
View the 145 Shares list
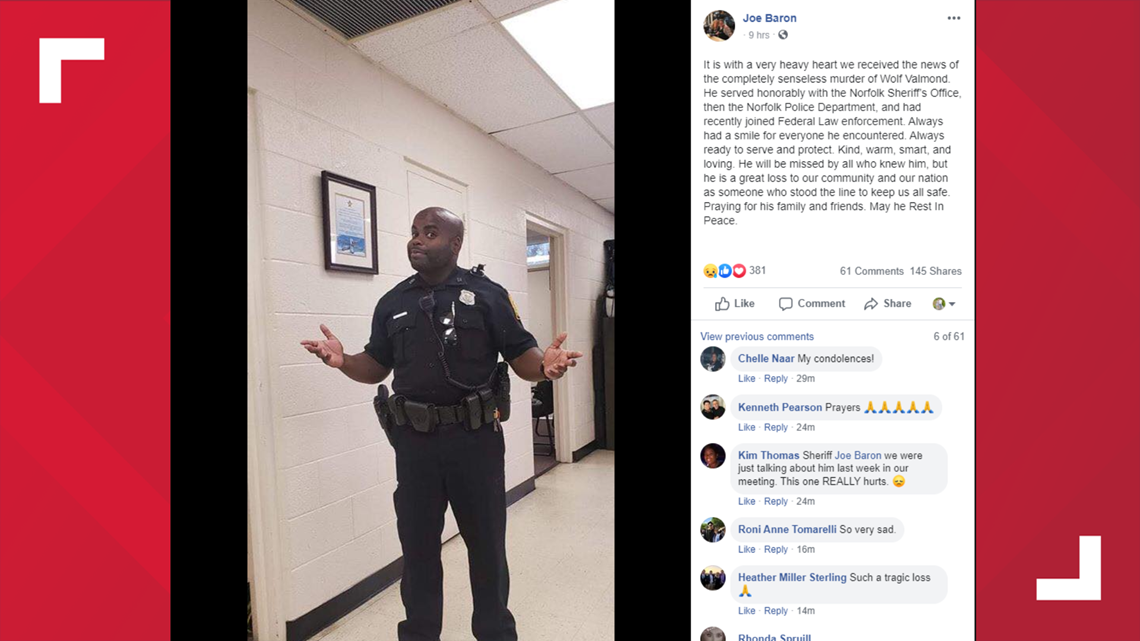point(936,271)
